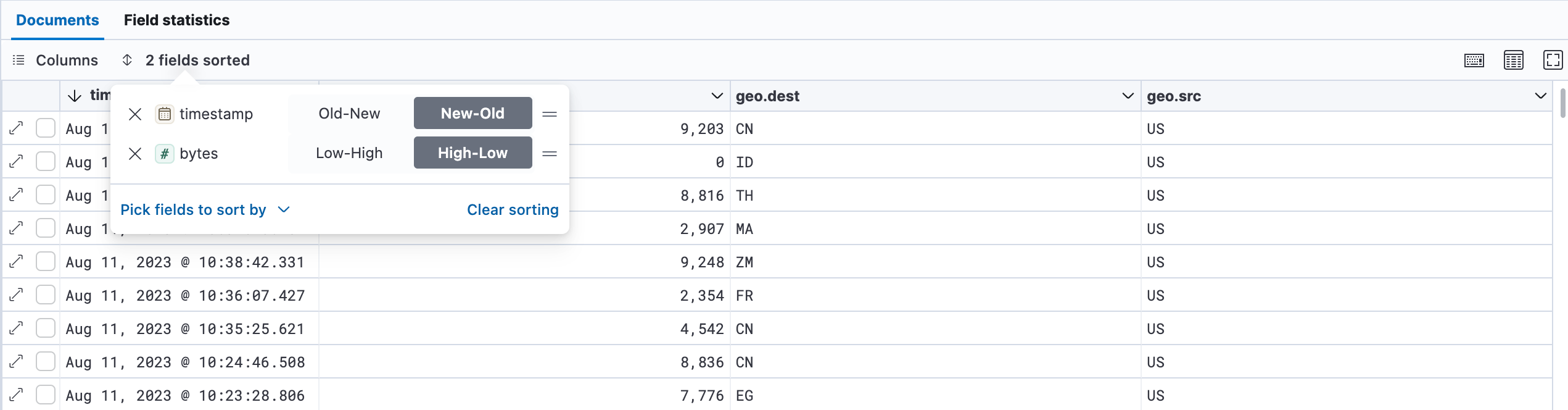Screen dimensions: 1568x410
Task: Clear sorting for all fields
Action: pos(513,210)
